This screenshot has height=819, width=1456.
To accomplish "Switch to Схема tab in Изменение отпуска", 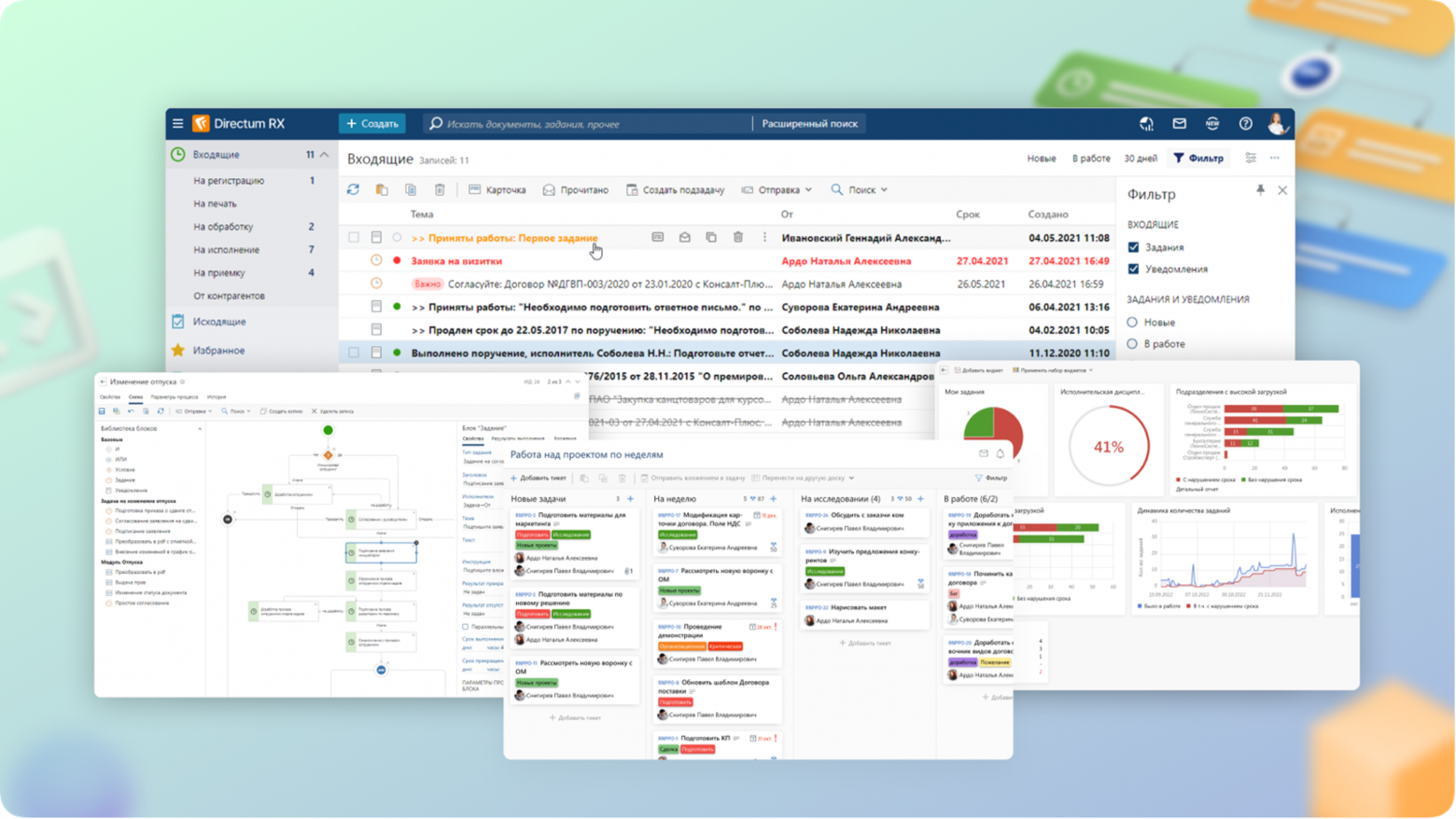I will coord(135,397).
